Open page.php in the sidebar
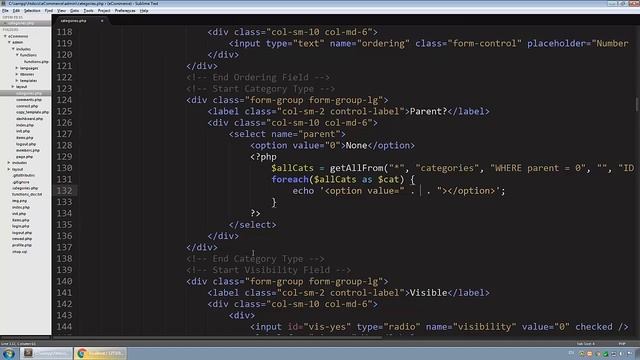This screenshot has width=640, height=360. click(x=24, y=156)
